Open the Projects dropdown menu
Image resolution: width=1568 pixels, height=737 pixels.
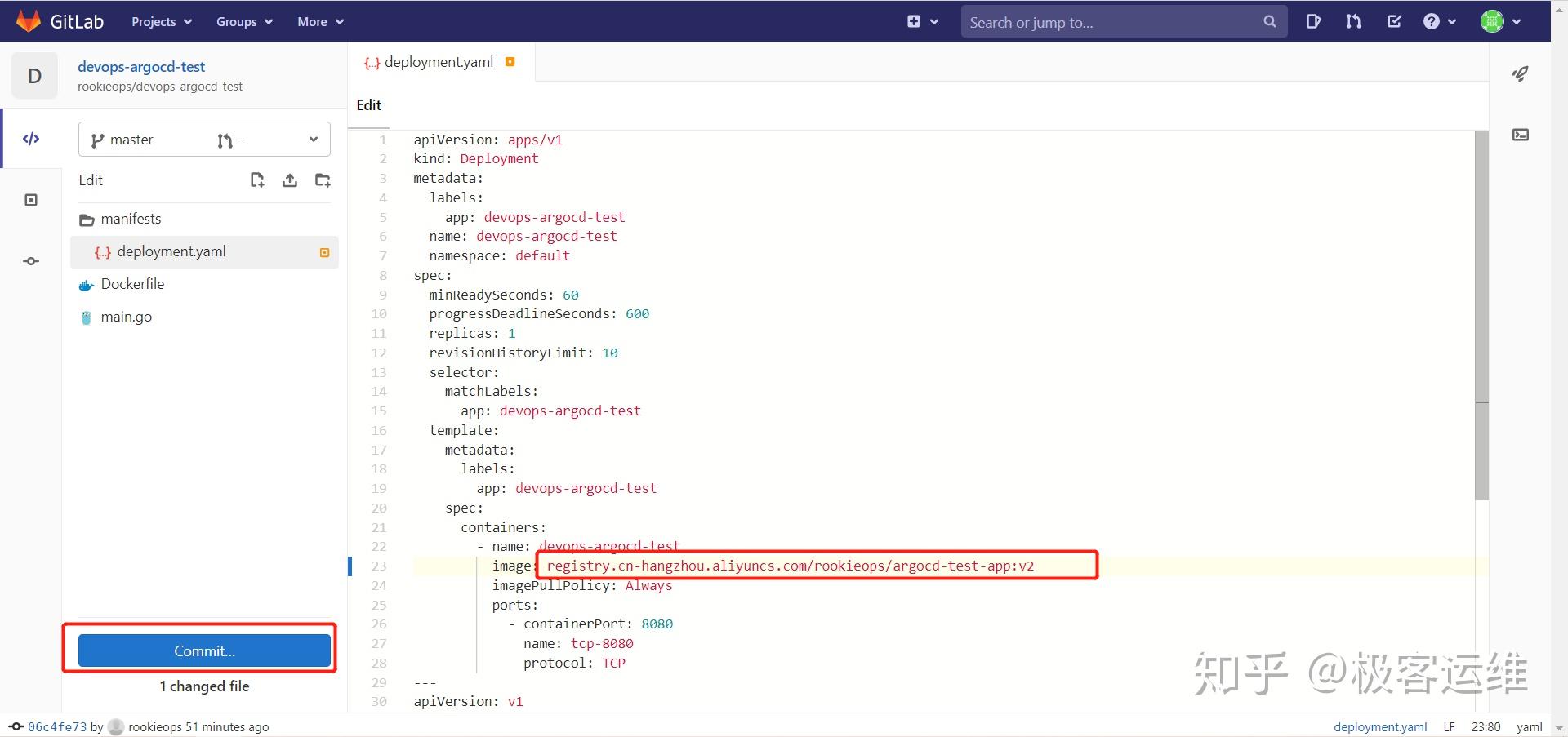(x=162, y=22)
